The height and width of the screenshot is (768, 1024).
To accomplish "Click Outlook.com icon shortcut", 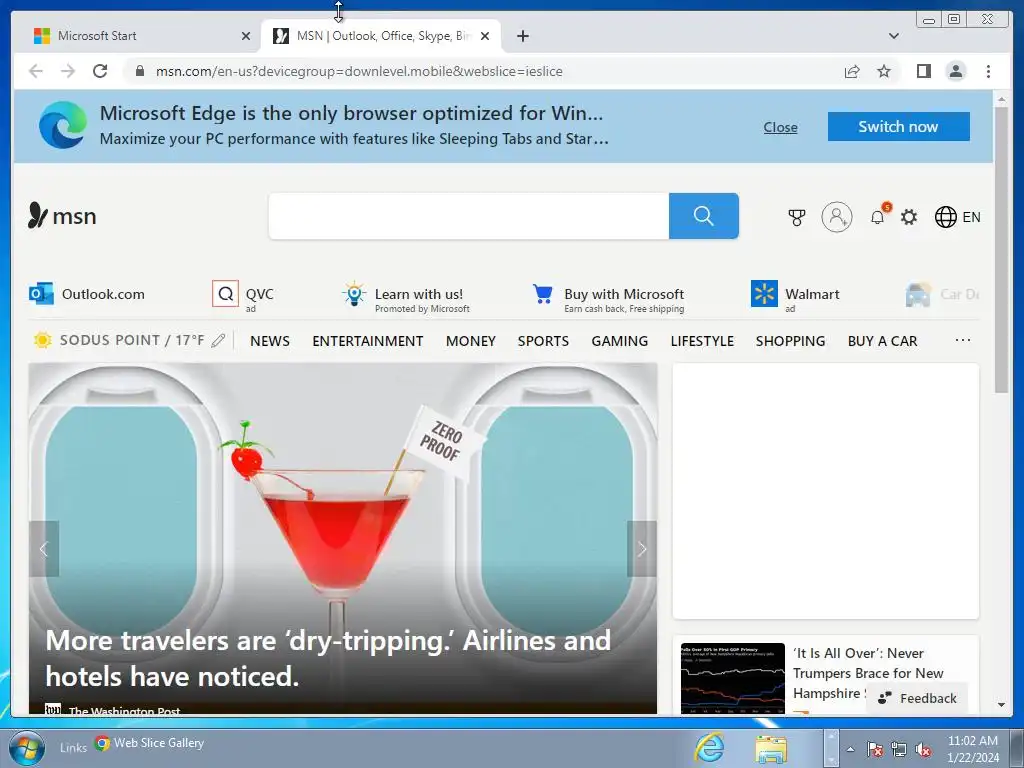I will (x=41, y=294).
